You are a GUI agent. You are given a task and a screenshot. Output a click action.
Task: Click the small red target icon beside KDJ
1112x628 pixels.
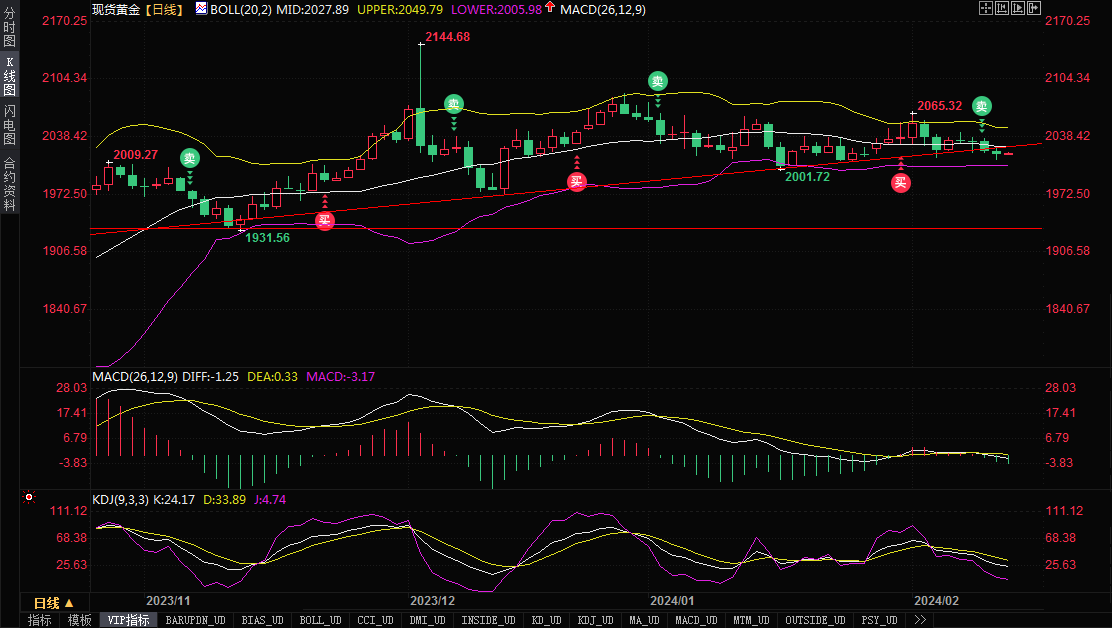coord(28,496)
